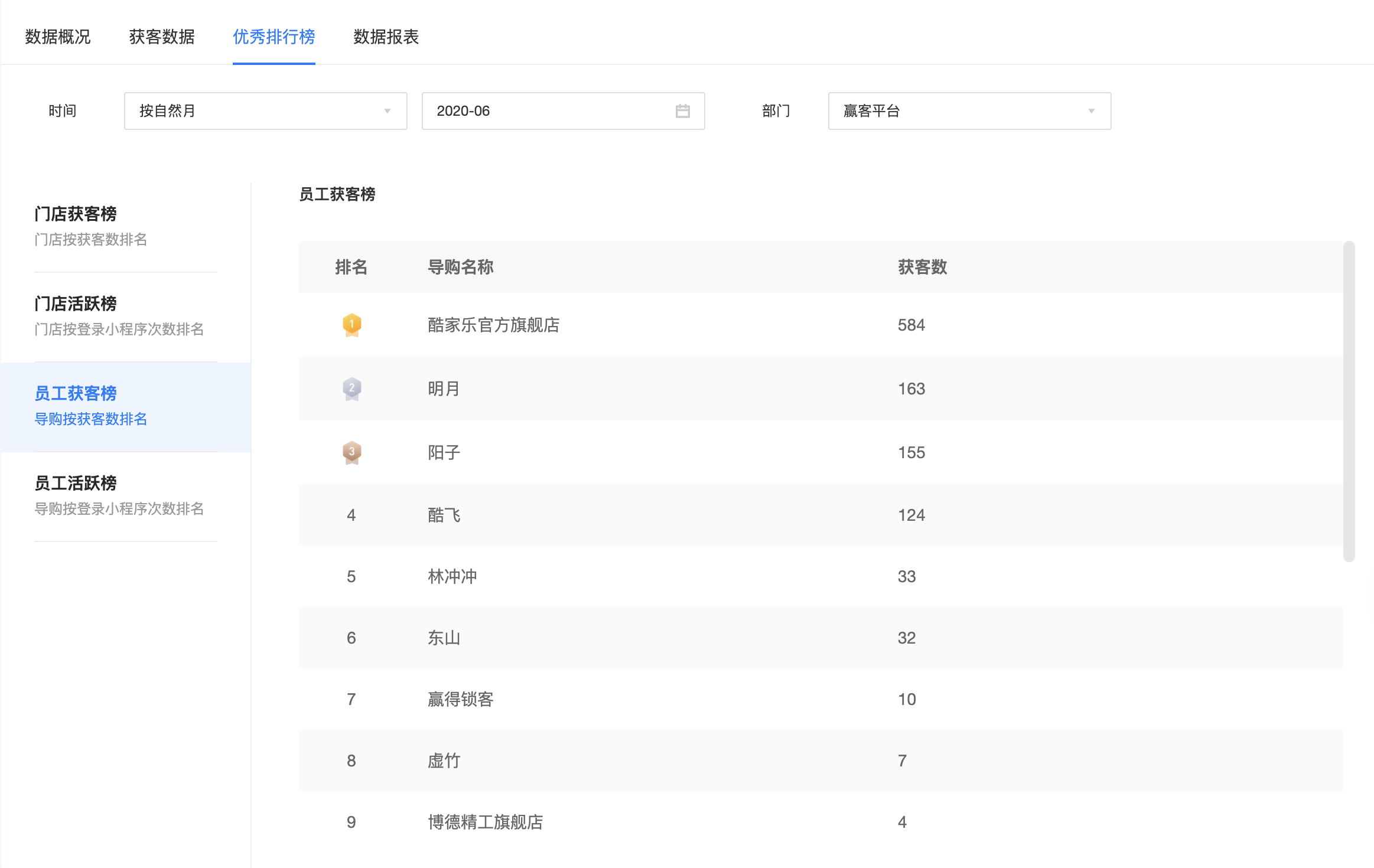Switch to the 数据报表 tab
Image resolution: width=1374 pixels, height=868 pixels.
[385, 37]
